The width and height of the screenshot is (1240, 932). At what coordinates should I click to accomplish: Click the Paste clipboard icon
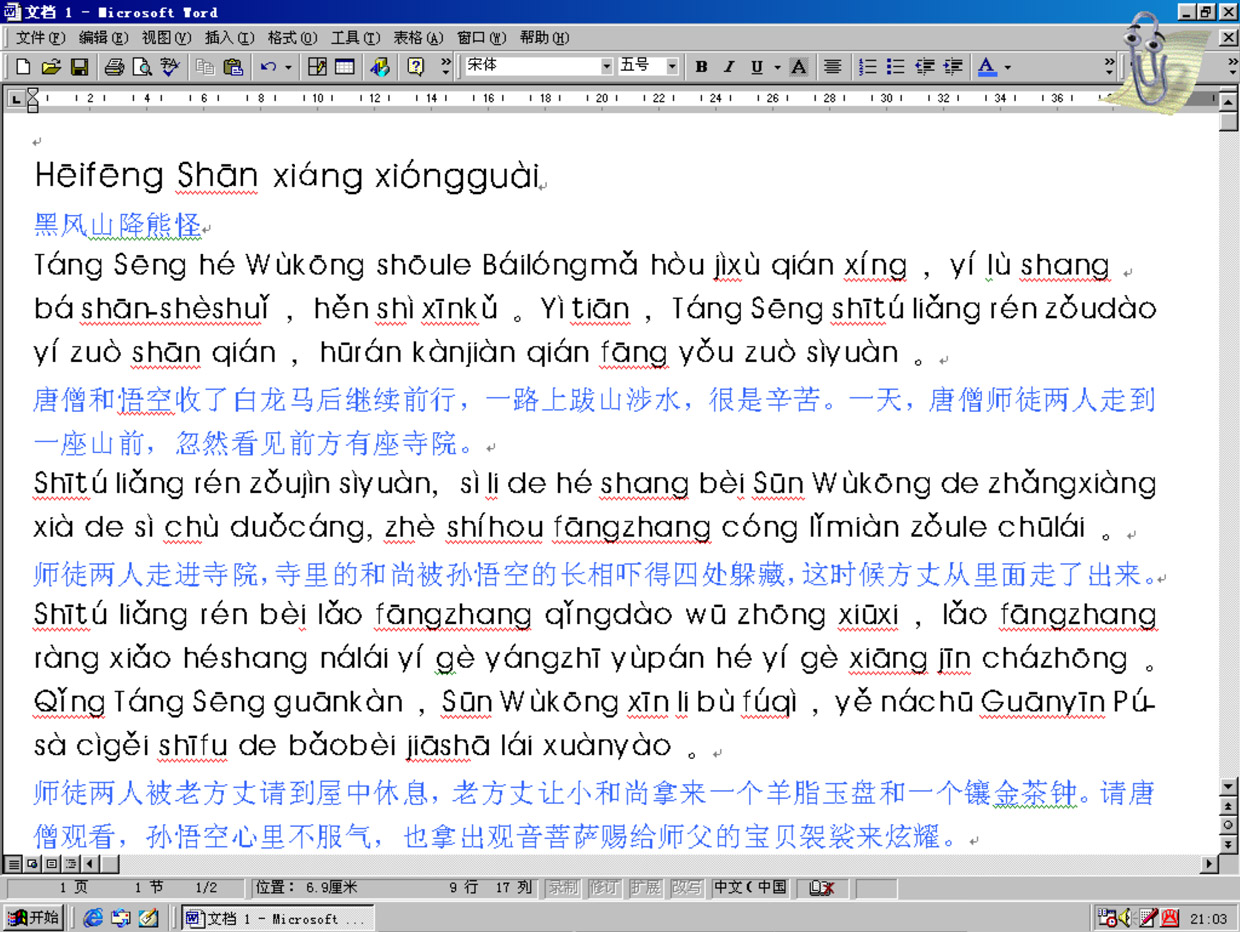[x=233, y=67]
